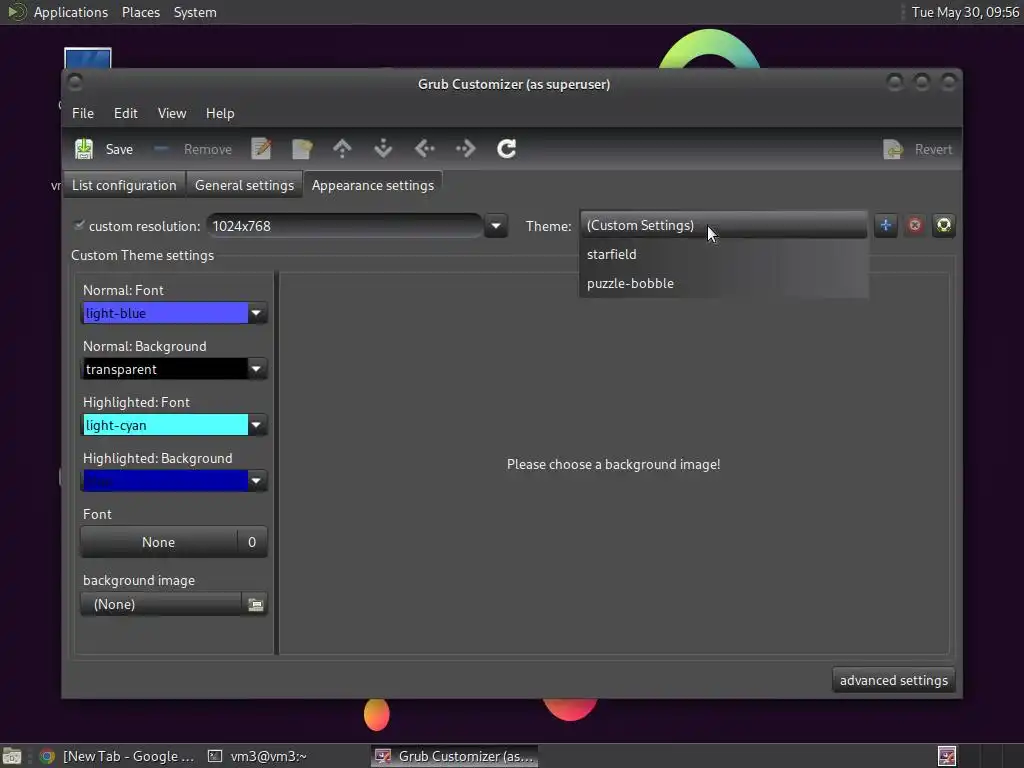
Task: Click the right arrow toolbar icon
Action: tap(466, 149)
